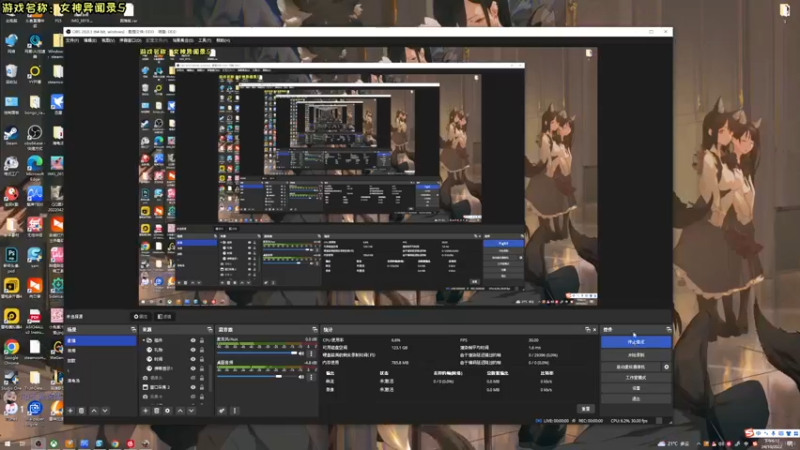Open source properties gear in Sources toolbar
Viewport: 800px width, 450px height.
coord(167,411)
